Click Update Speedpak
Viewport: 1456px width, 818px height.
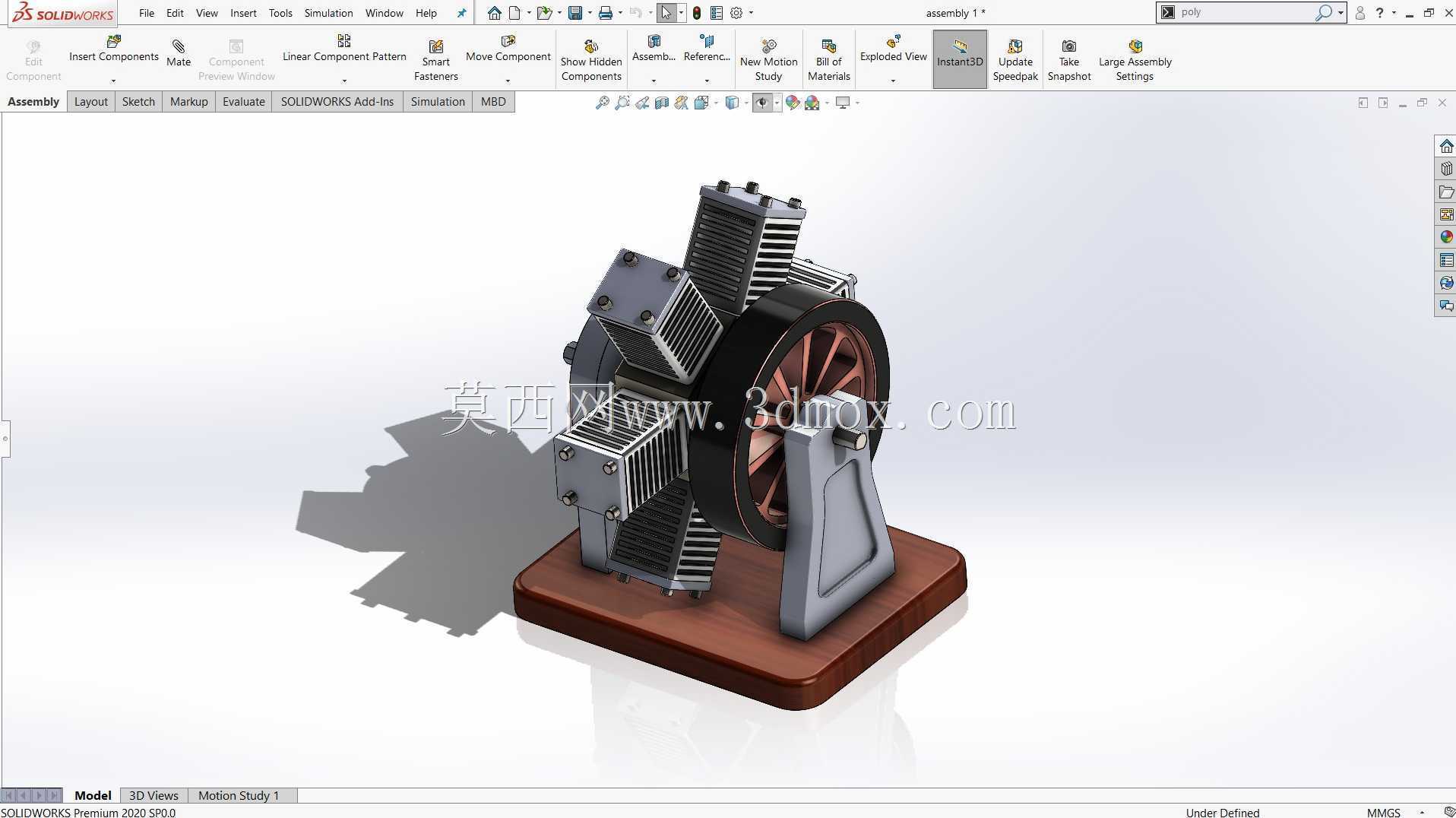(1015, 60)
